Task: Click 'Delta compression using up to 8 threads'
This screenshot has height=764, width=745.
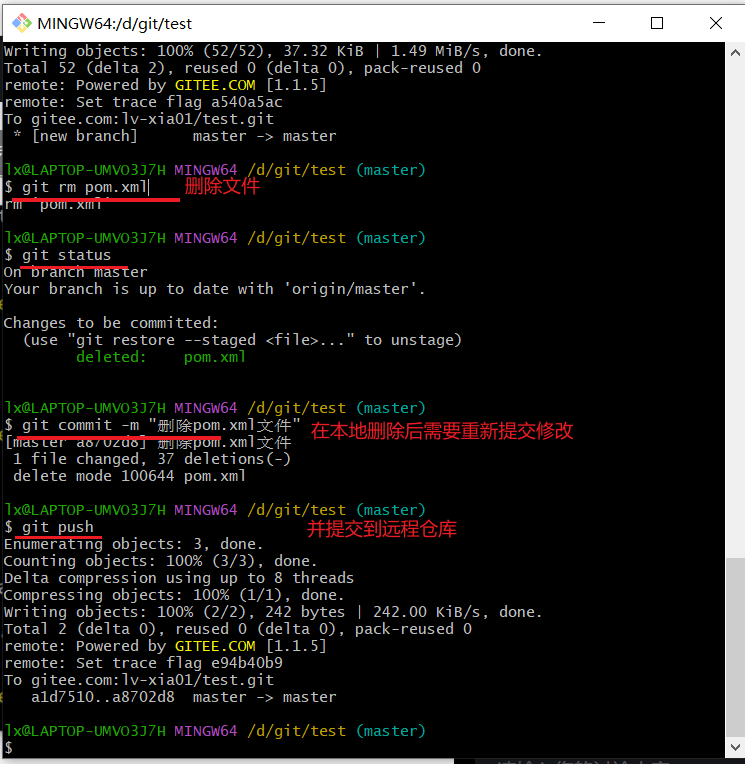Action: [179, 578]
